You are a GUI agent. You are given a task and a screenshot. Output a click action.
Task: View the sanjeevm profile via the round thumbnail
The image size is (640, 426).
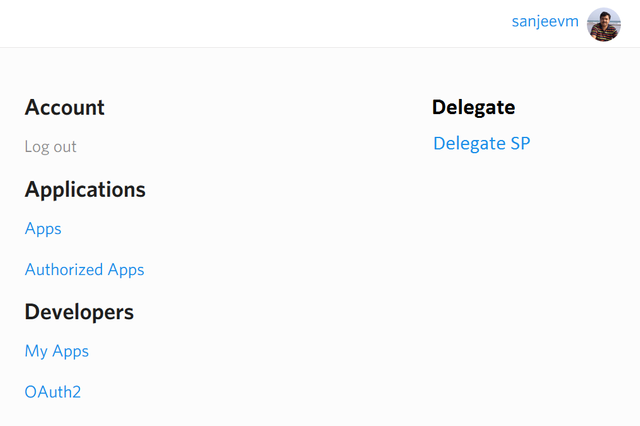click(604, 24)
